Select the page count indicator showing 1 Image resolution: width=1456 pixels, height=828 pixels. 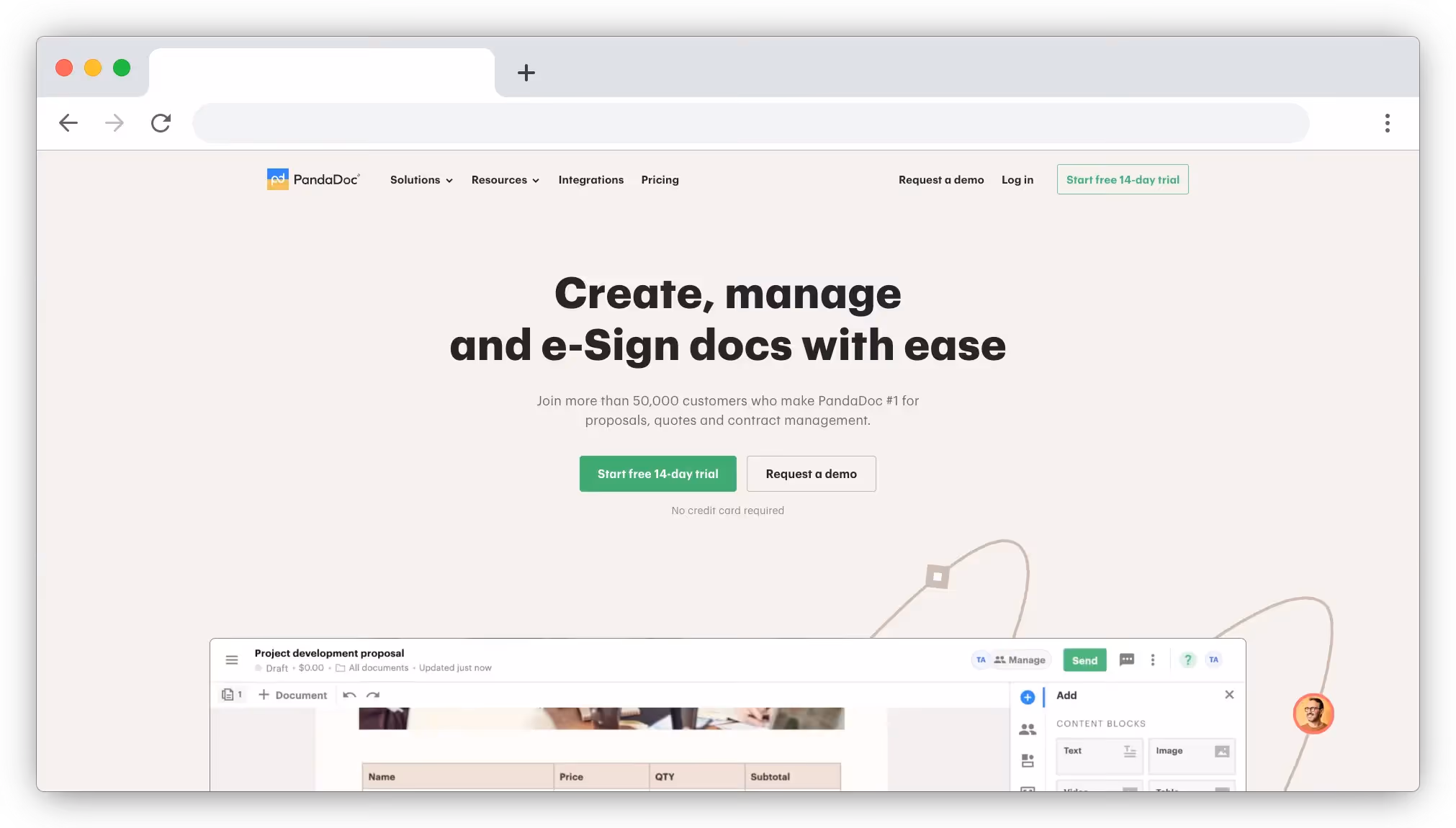[x=232, y=694]
